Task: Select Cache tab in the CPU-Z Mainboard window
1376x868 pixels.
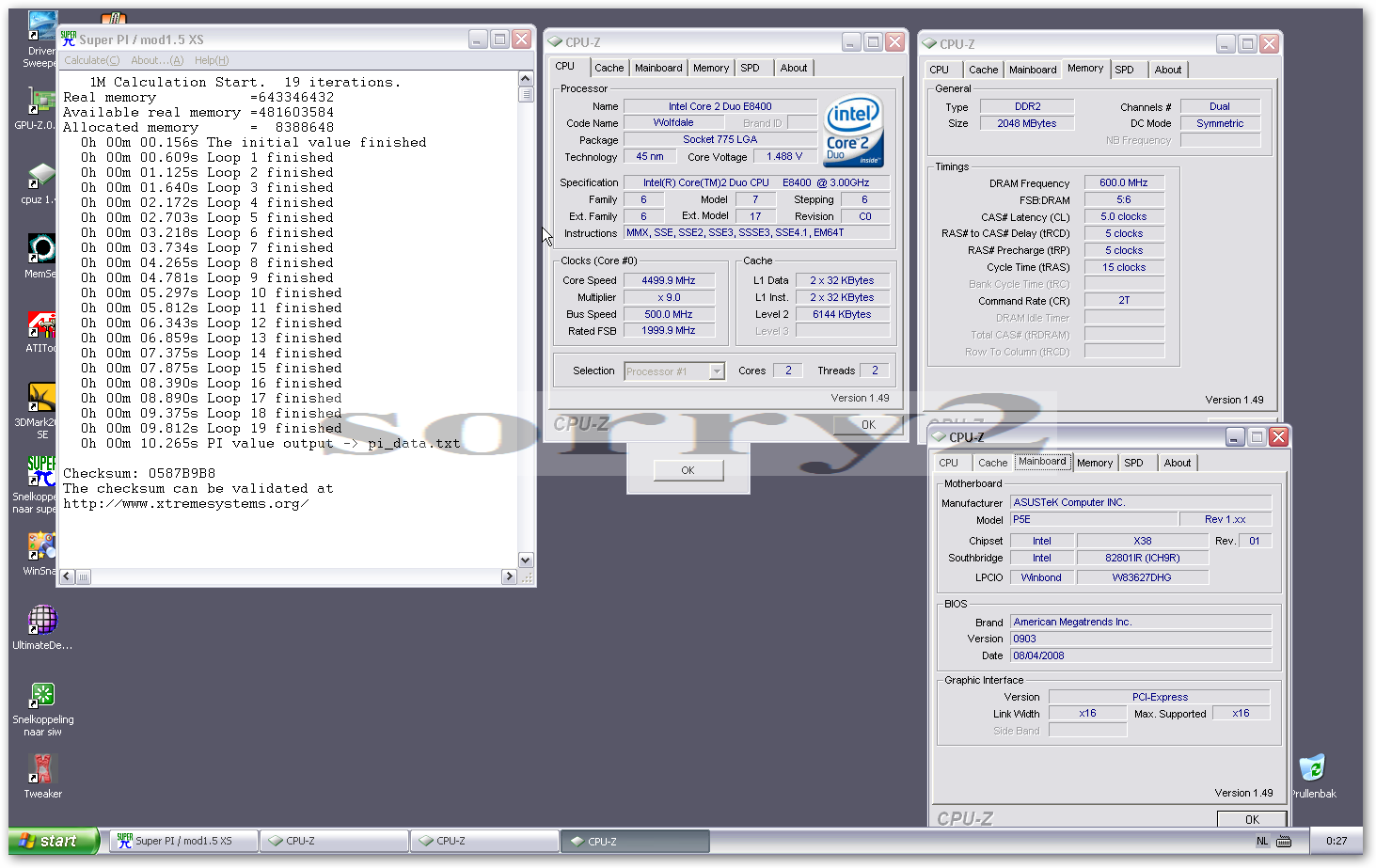Action: pyautogui.click(x=992, y=463)
